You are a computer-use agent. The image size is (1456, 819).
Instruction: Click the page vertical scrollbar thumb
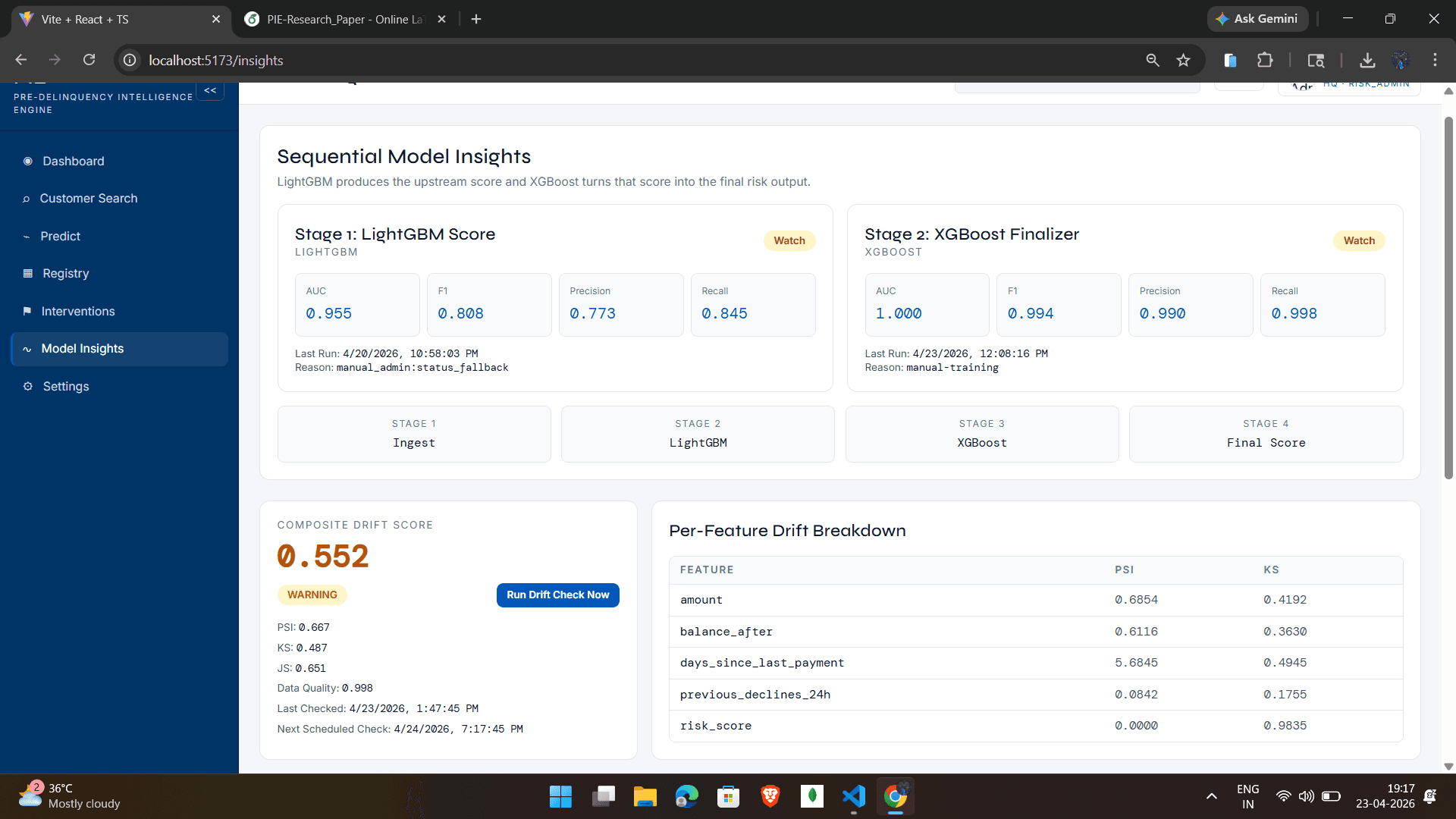tap(1448, 297)
